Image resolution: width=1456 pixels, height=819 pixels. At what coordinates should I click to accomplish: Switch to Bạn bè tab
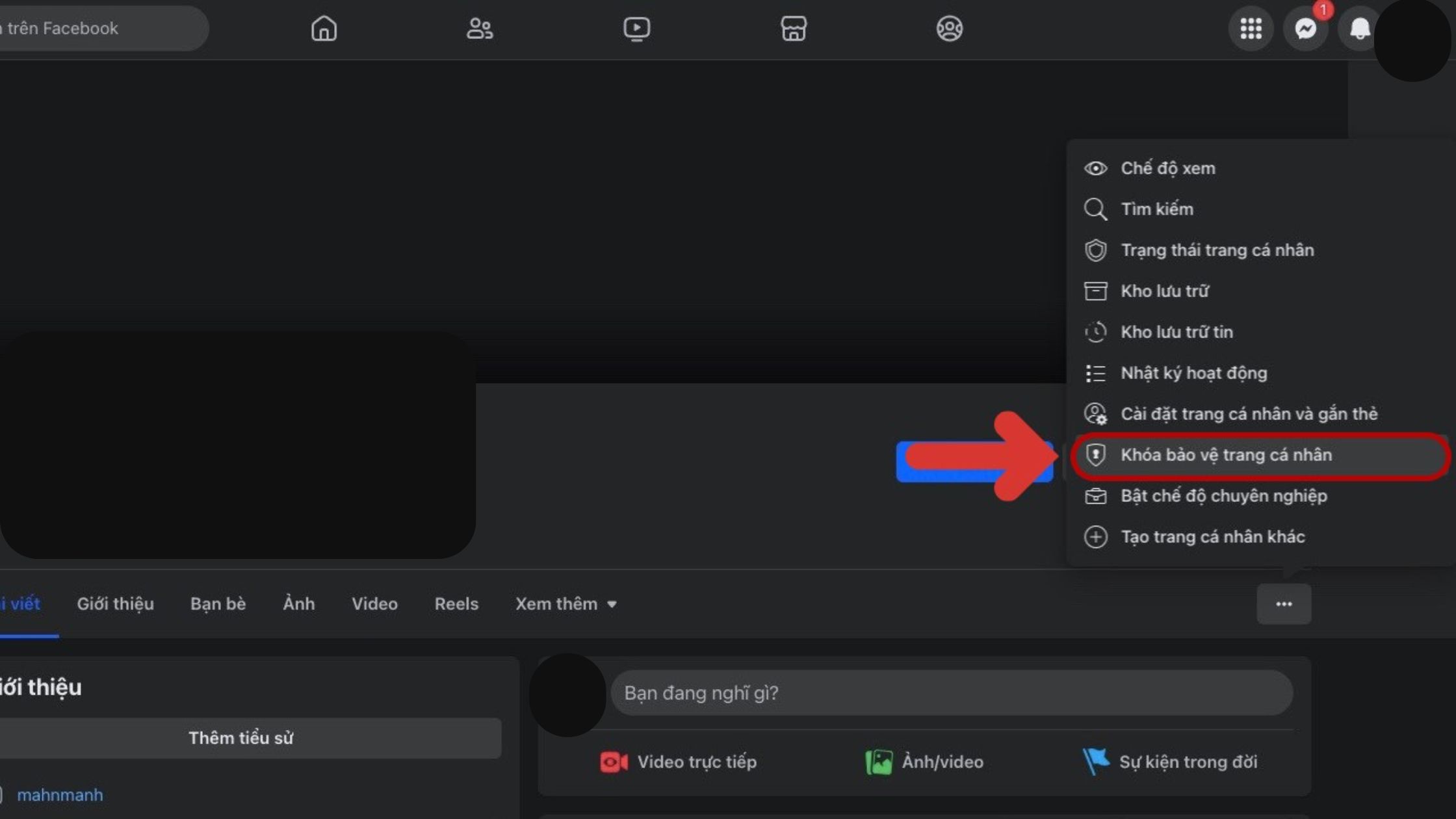[218, 604]
